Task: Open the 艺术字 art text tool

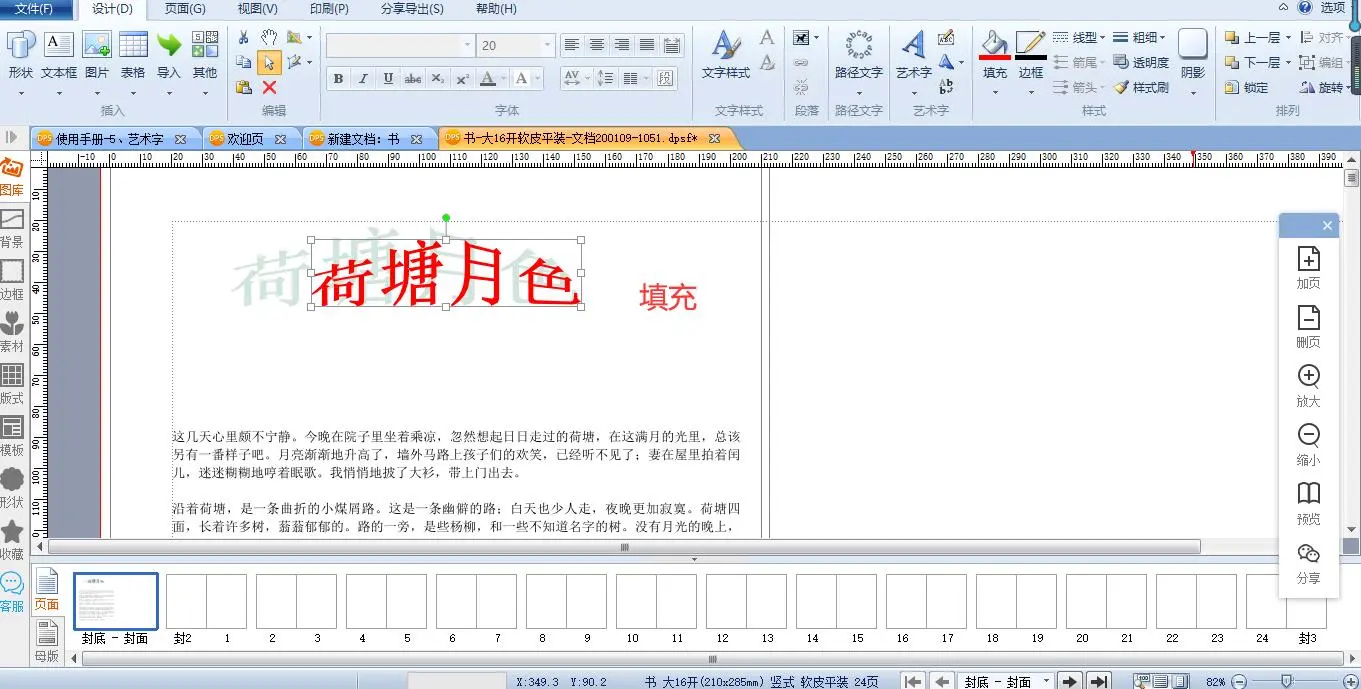Action: [x=913, y=54]
